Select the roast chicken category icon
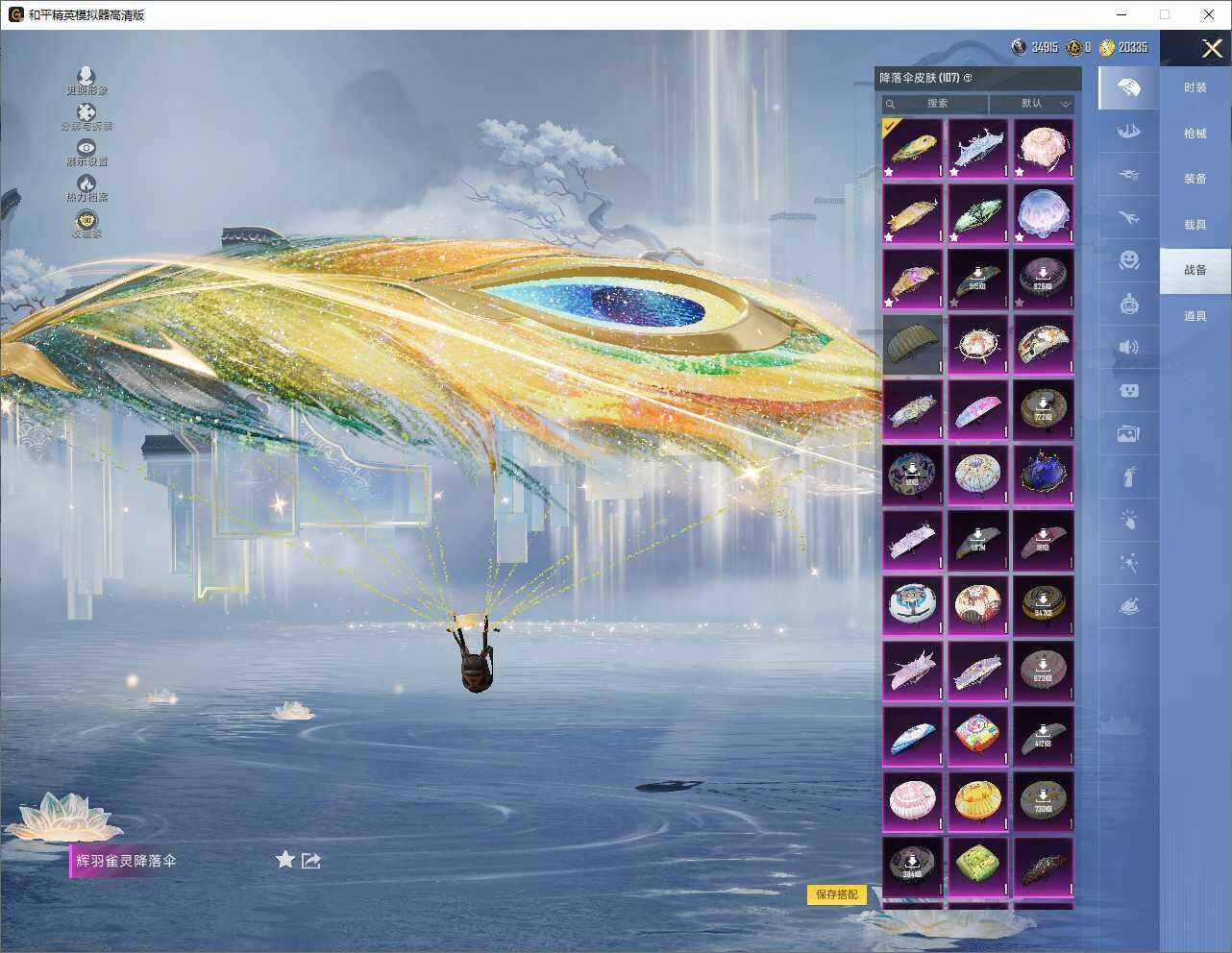The width and height of the screenshot is (1232, 953). coord(1129,606)
